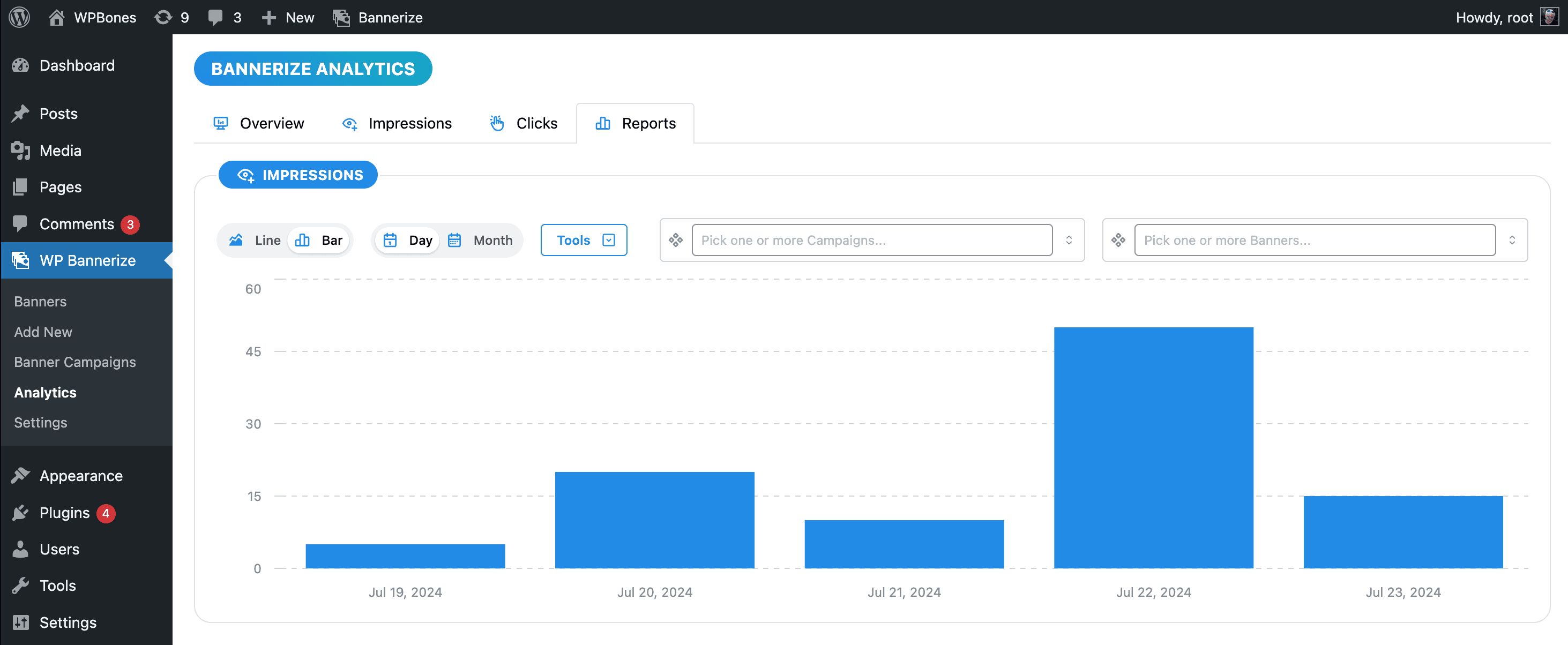Image resolution: width=1568 pixels, height=645 pixels.
Task: Switch chart to Line view
Action: tap(255, 241)
